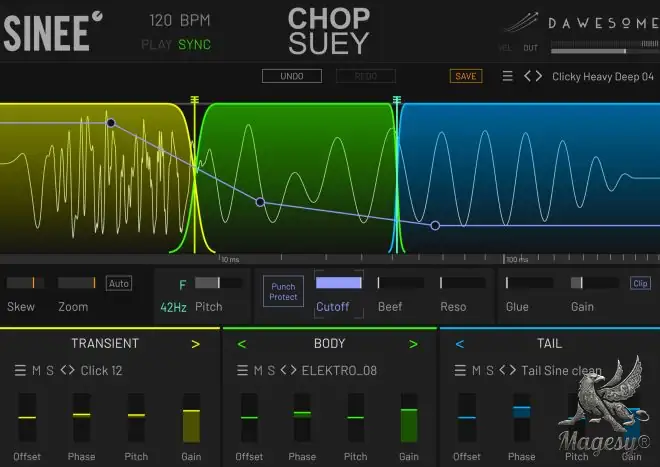This screenshot has height=467, width=660.
Task: Open the Transient layer menu icon
Action: (x=20, y=371)
